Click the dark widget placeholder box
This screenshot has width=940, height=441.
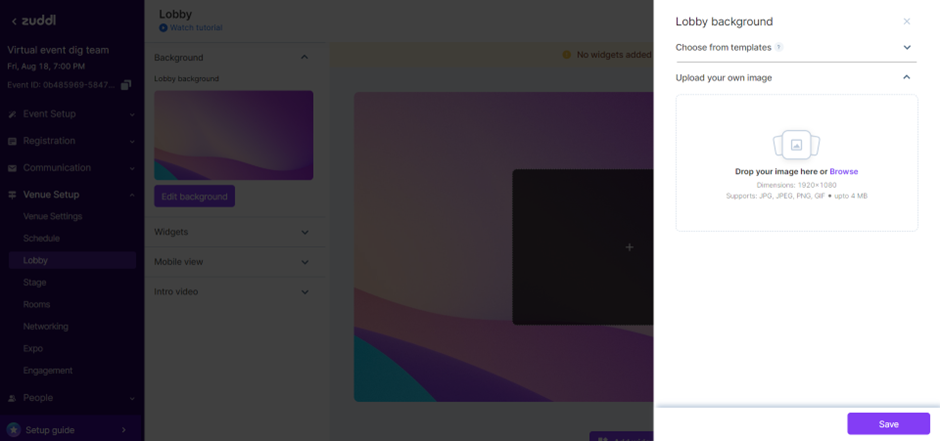pyautogui.click(x=583, y=247)
